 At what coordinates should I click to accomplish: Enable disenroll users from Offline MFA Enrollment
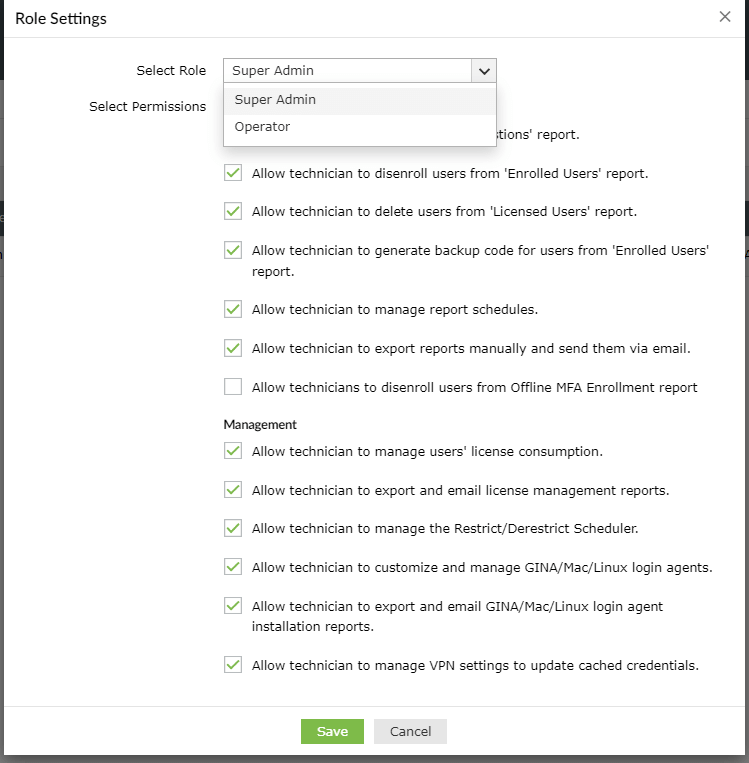click(x=233, y=387)
